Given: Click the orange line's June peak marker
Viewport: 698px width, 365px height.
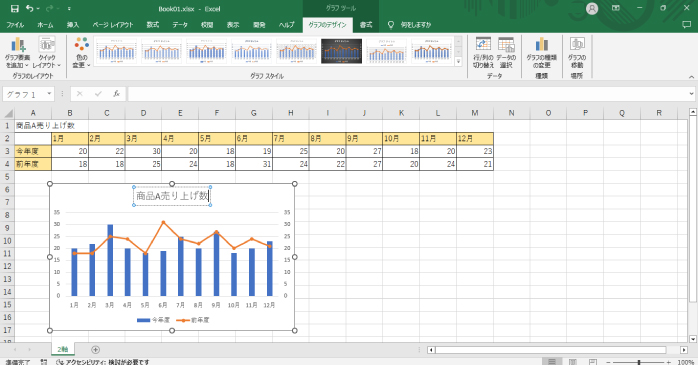Looking at the screenshot, I should (163, 222).
